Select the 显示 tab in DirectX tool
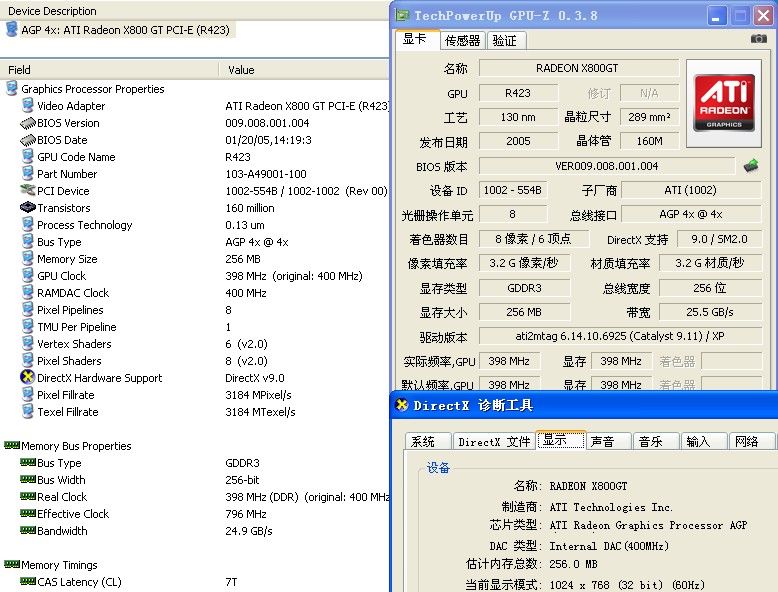 click(561, 440)
